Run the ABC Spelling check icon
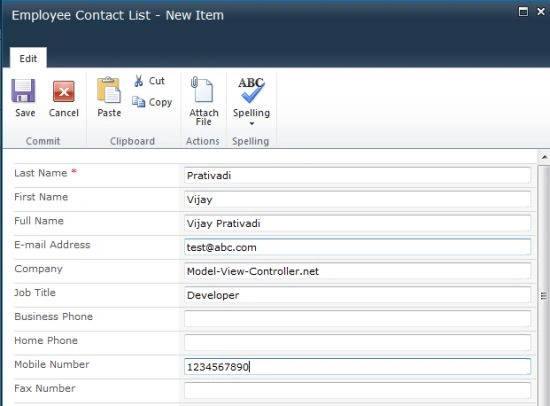 [251, 90]
